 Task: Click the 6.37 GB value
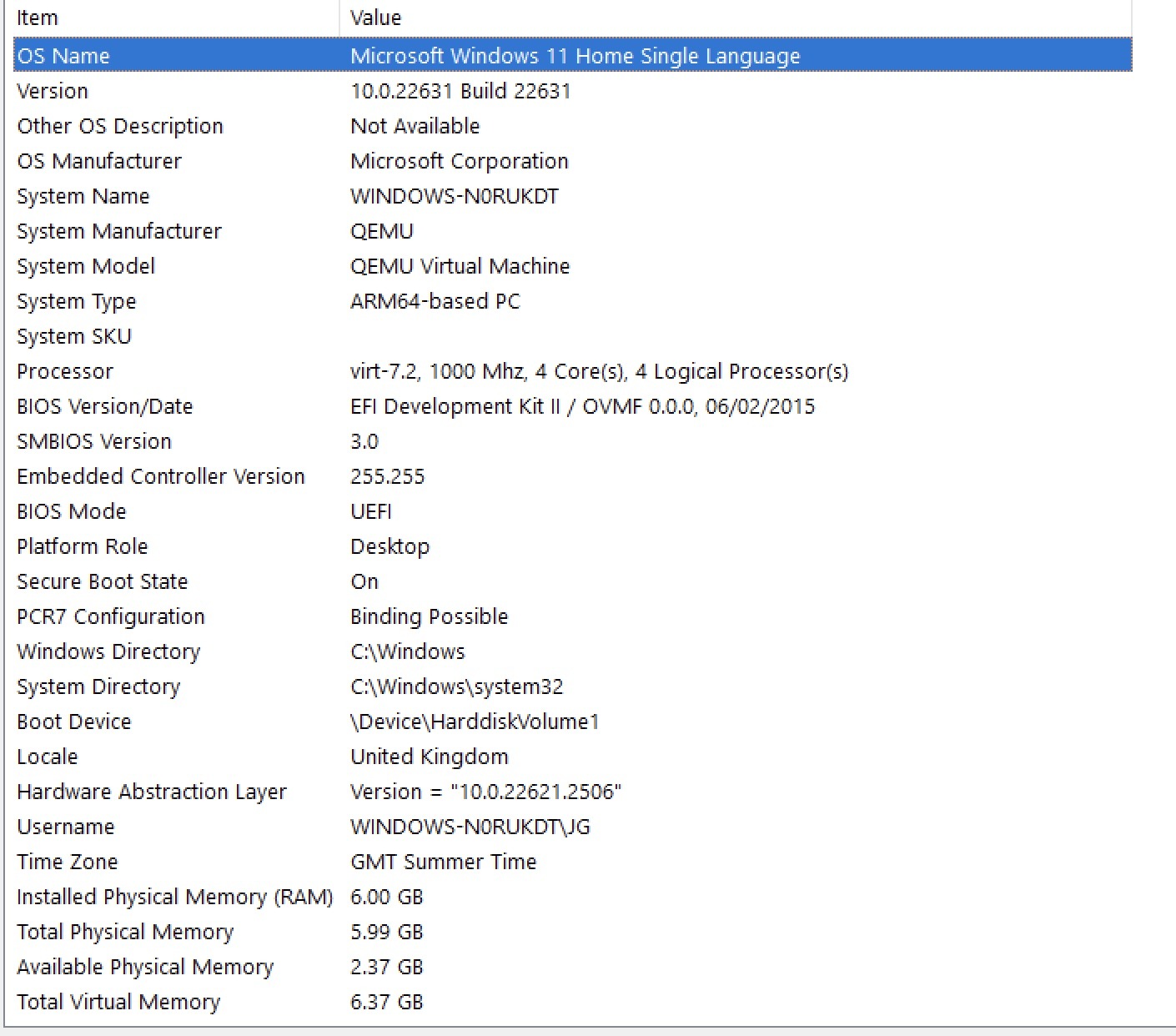pos(387,1002)
